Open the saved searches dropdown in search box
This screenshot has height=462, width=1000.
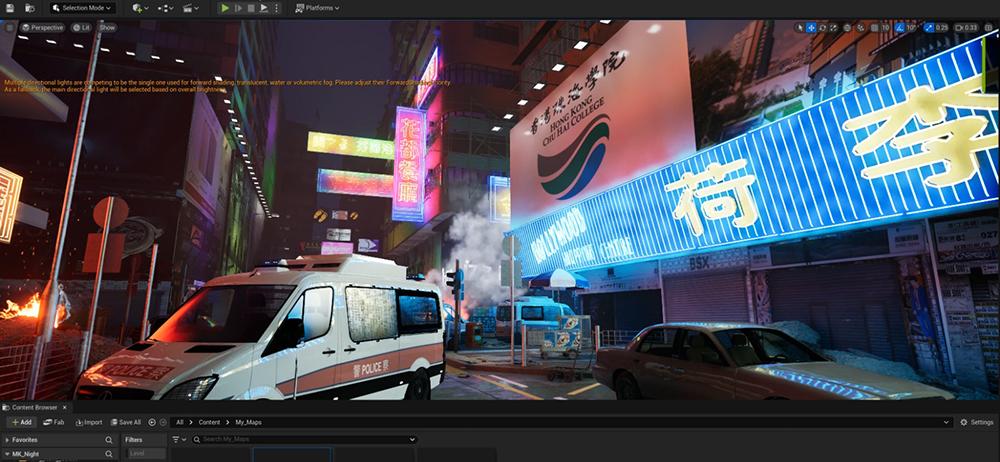412,440
